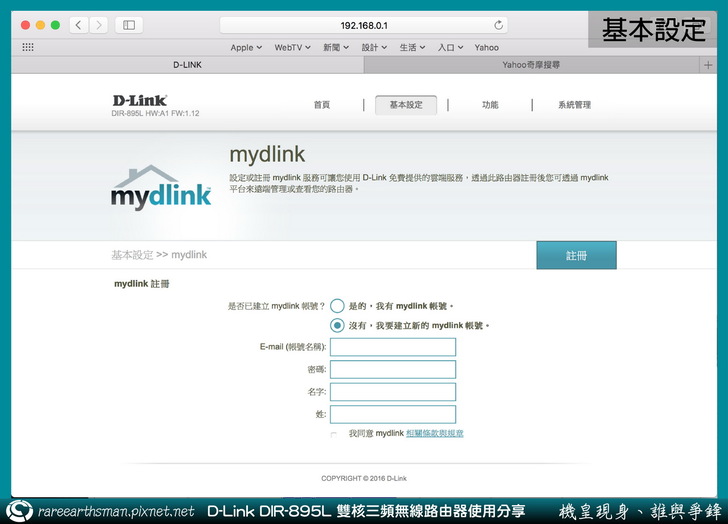Screen dimensions: 728x524
Task: Expand the WebTV bookmarks folder
Action: click(292, 47)
